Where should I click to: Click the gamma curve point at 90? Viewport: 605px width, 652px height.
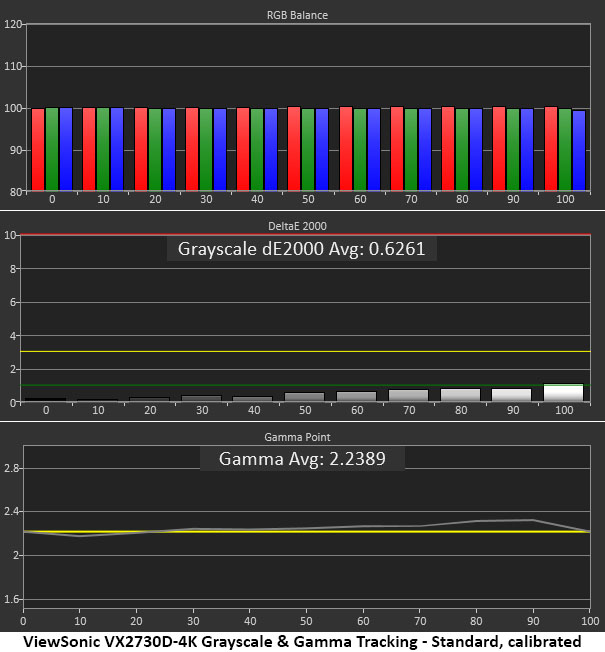coord(533,520)
